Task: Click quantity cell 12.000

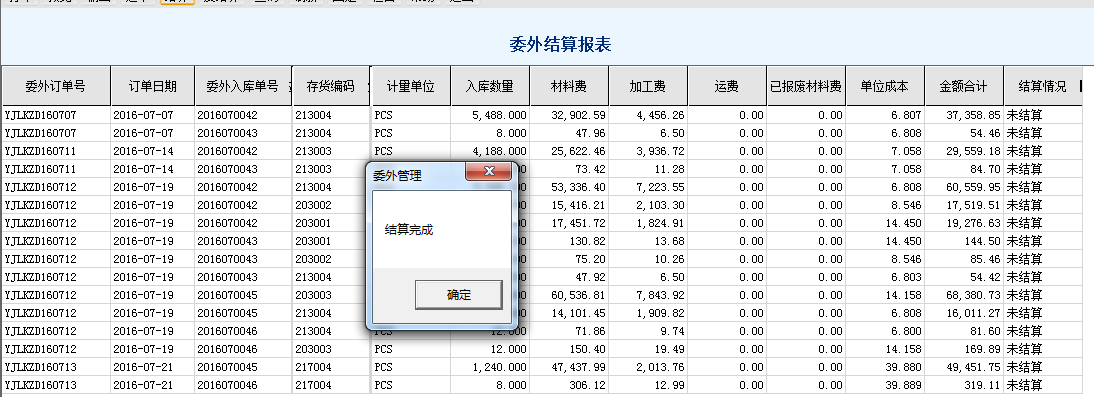Action: (x=490, y=350)
